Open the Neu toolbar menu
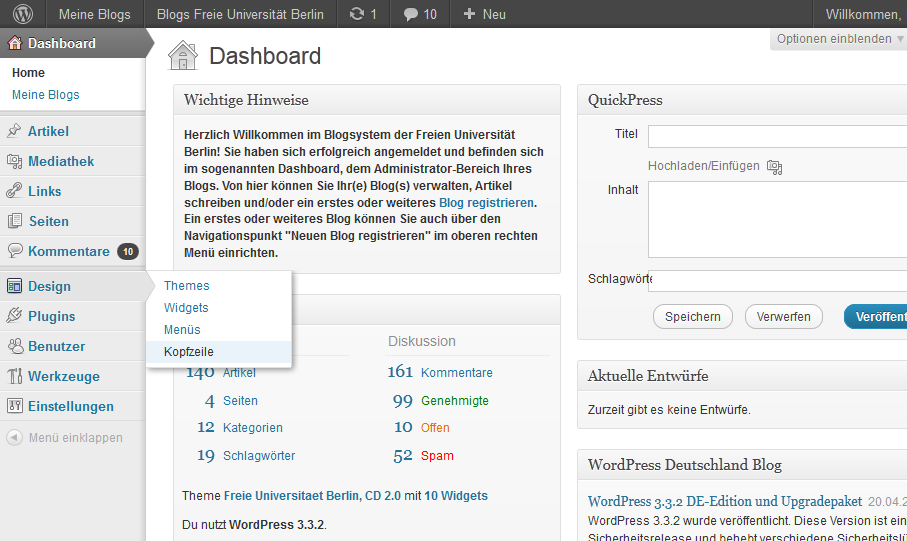This screenshot has height=541, width=907. point(484,14)
